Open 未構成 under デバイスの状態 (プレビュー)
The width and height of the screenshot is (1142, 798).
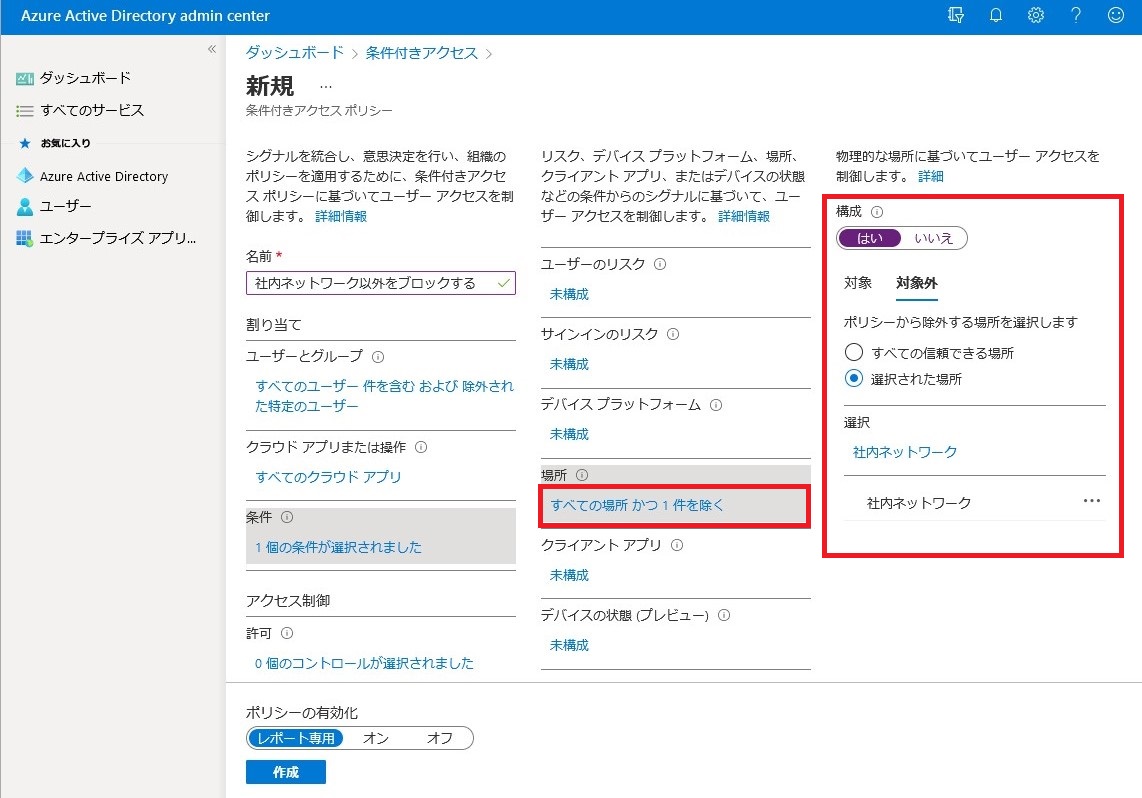pos(569,645)
